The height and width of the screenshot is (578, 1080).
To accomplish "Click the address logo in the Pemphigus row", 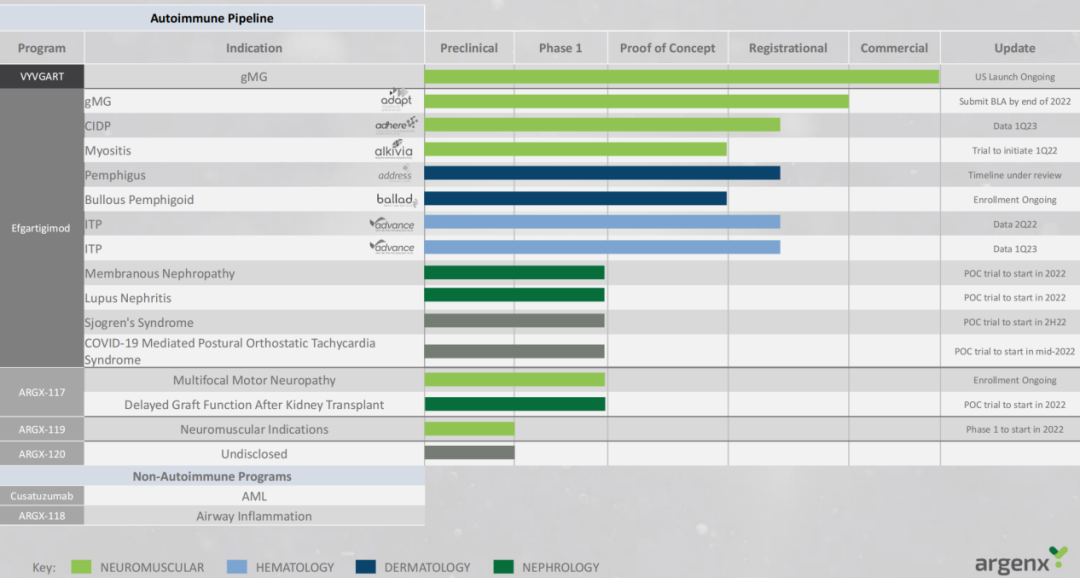I will pyautogui.click(x=394, y=174).
